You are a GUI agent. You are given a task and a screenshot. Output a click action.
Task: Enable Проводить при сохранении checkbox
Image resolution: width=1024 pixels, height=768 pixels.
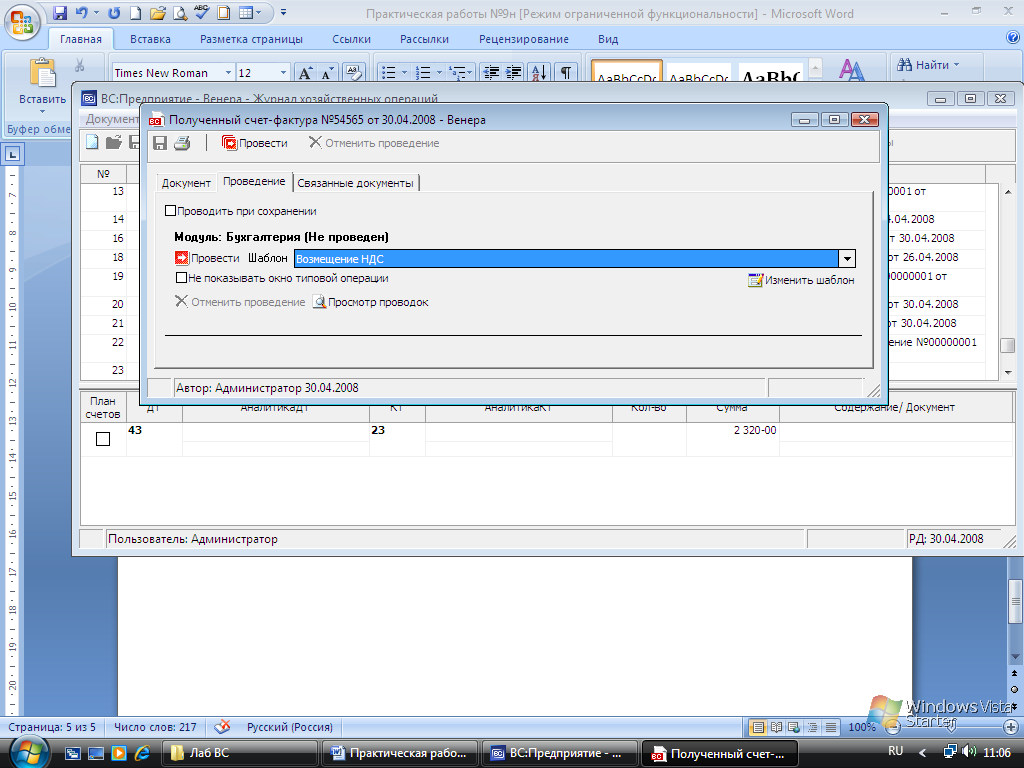click(170, 211)
